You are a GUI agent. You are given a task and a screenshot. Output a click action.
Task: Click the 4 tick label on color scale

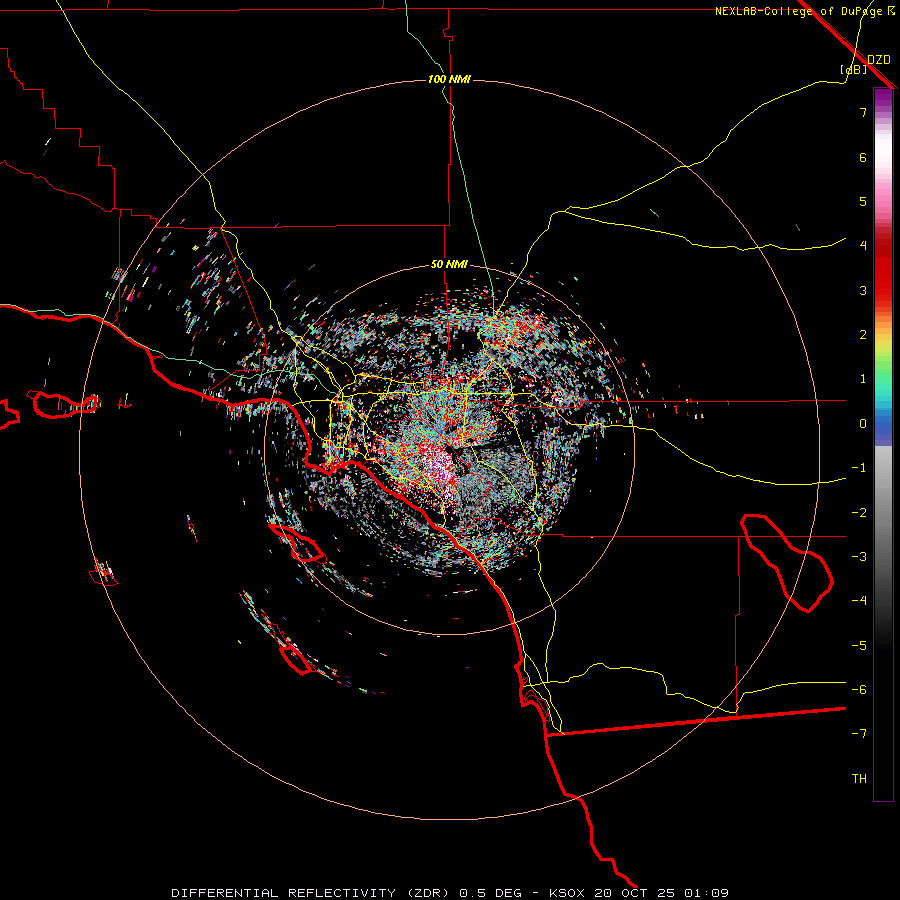click(863, 246)
